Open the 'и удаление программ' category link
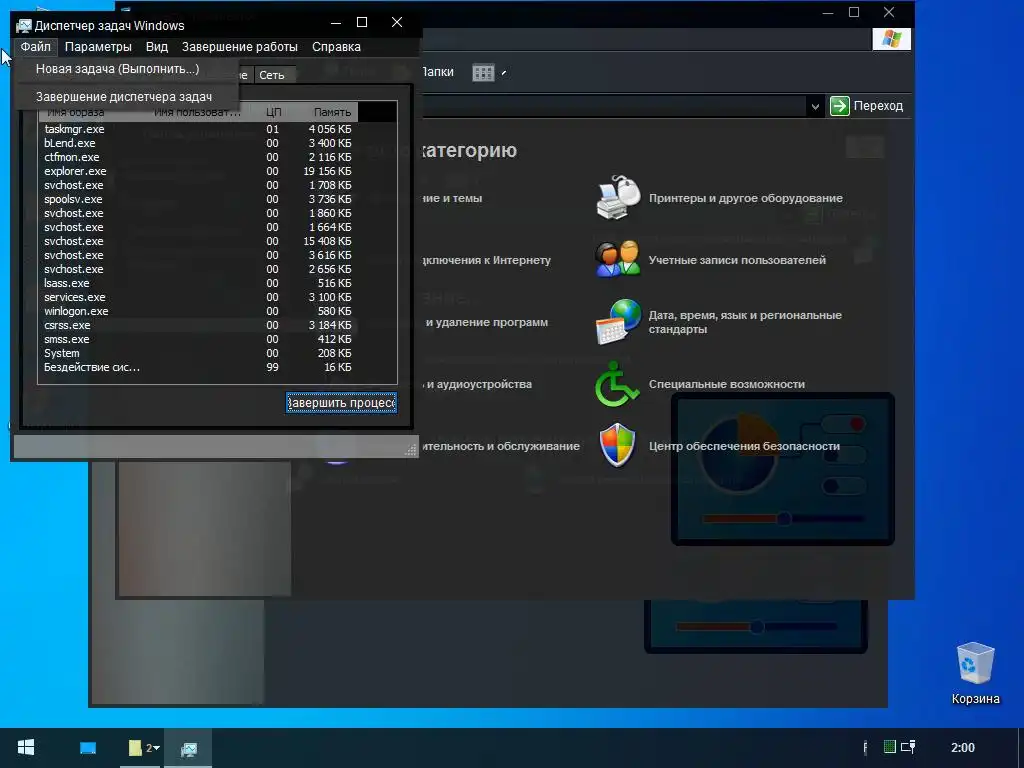This screenshot has height=768, width=1024. pos(487,322)
